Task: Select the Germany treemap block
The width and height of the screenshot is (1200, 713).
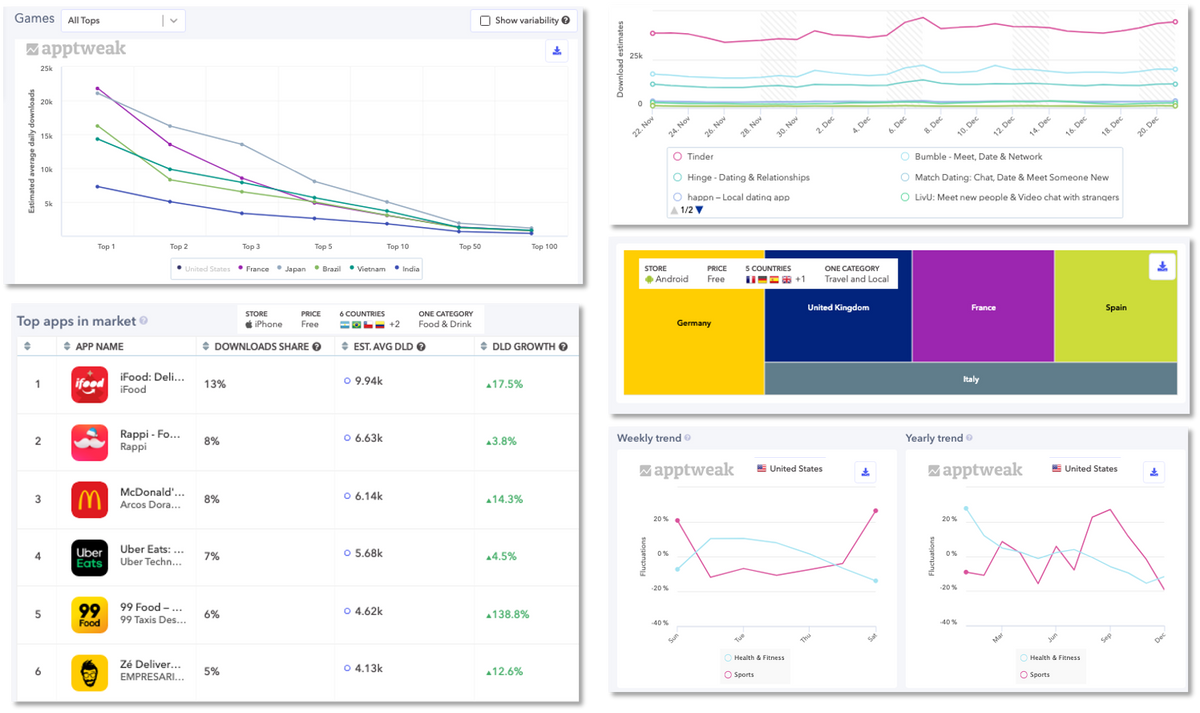Action: coord(694,322)
